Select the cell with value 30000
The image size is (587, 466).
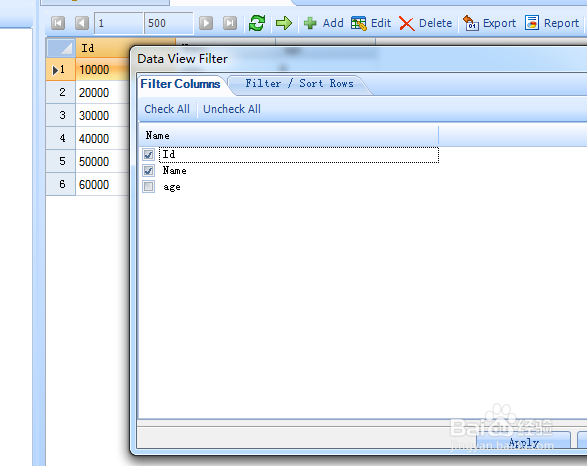coord(103,115)
